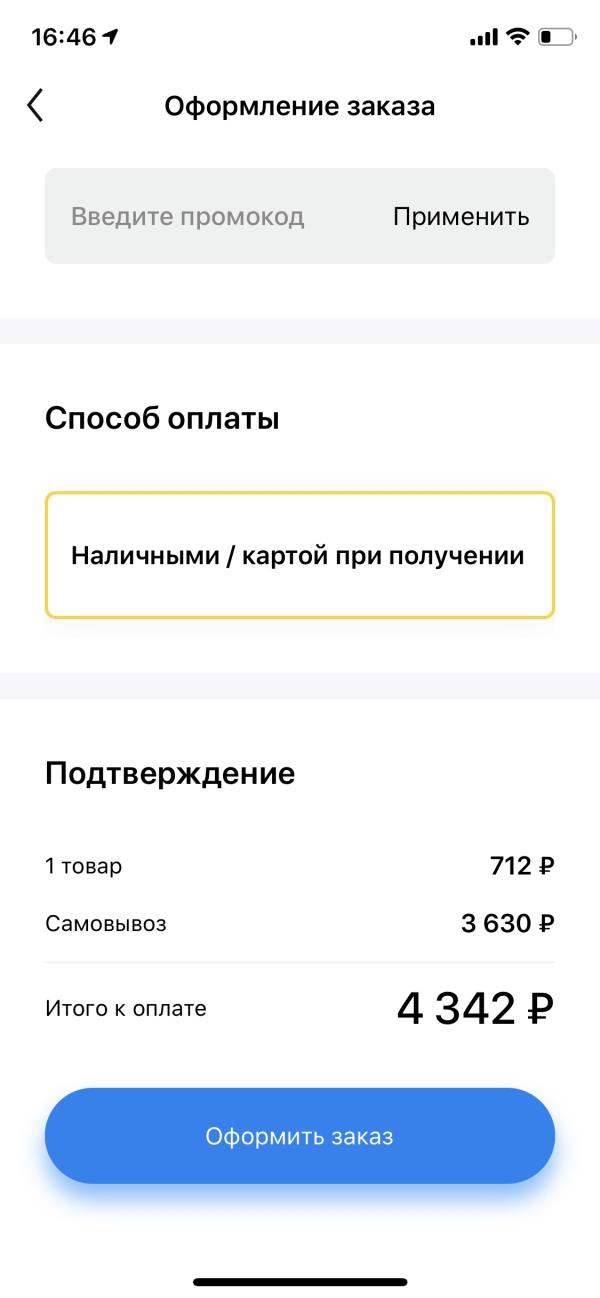This screenshot has height=1298, width=600.
Task: Tap the 3 630 ₽ pickup cost
Action: pyautogui.click(x=507, y=924)
